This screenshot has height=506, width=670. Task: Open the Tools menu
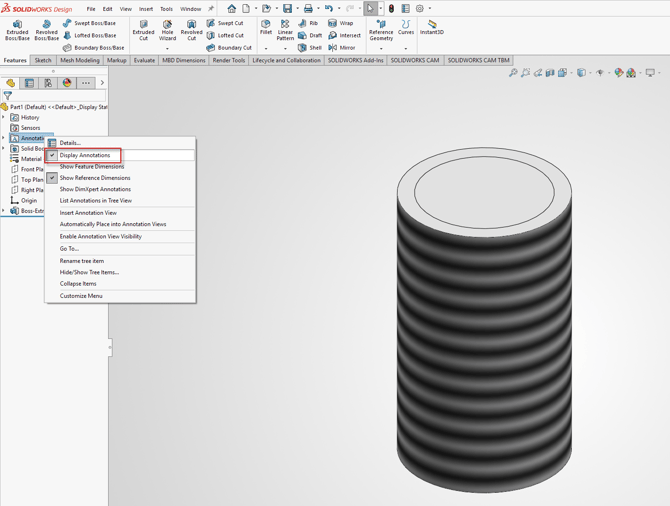pyautogui.click(x=167, y=9)
